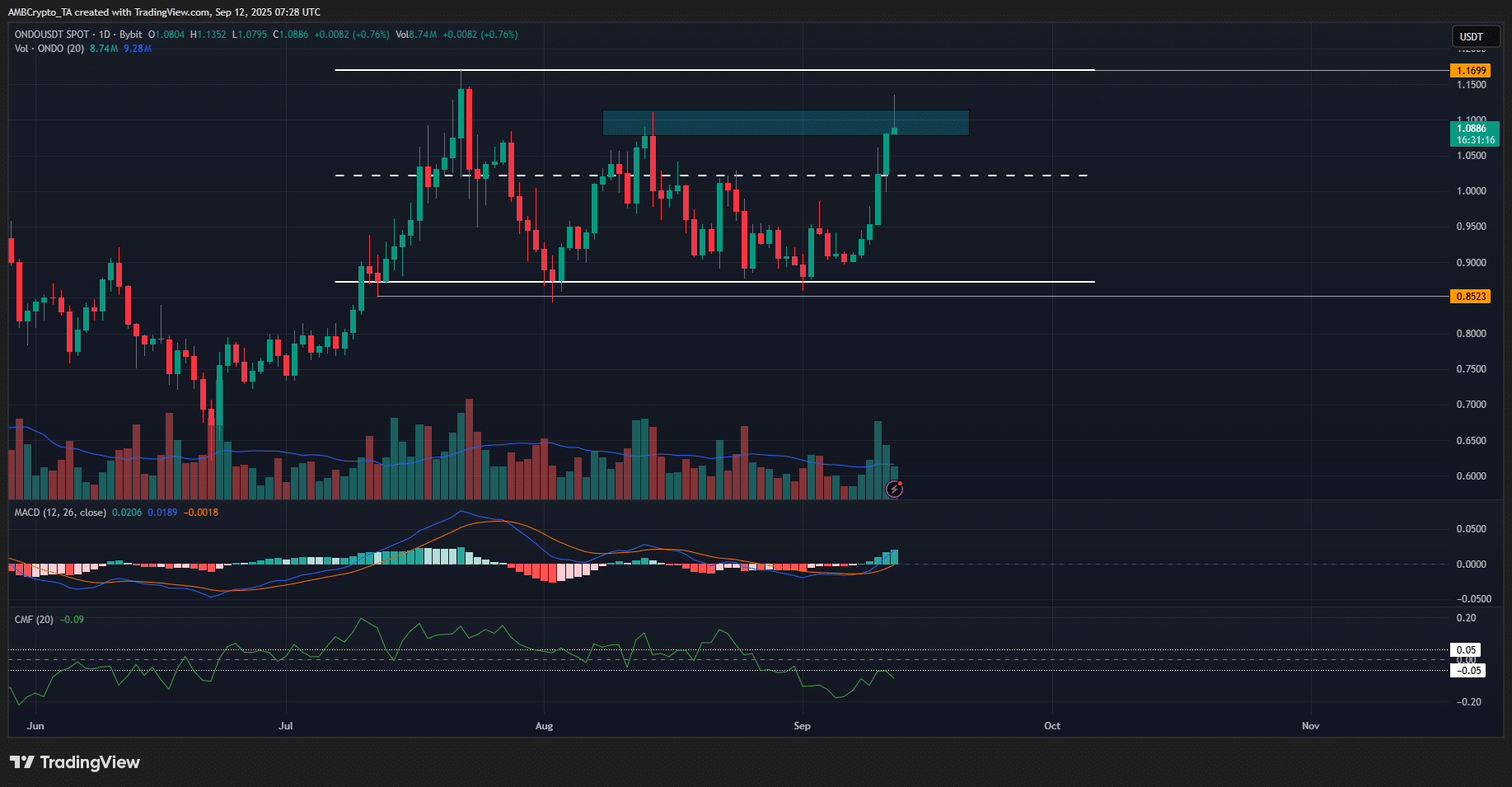Screen dimensions: 1512x787
Task: Click the -0.05 CMF level label
Action: [1468, 671]
